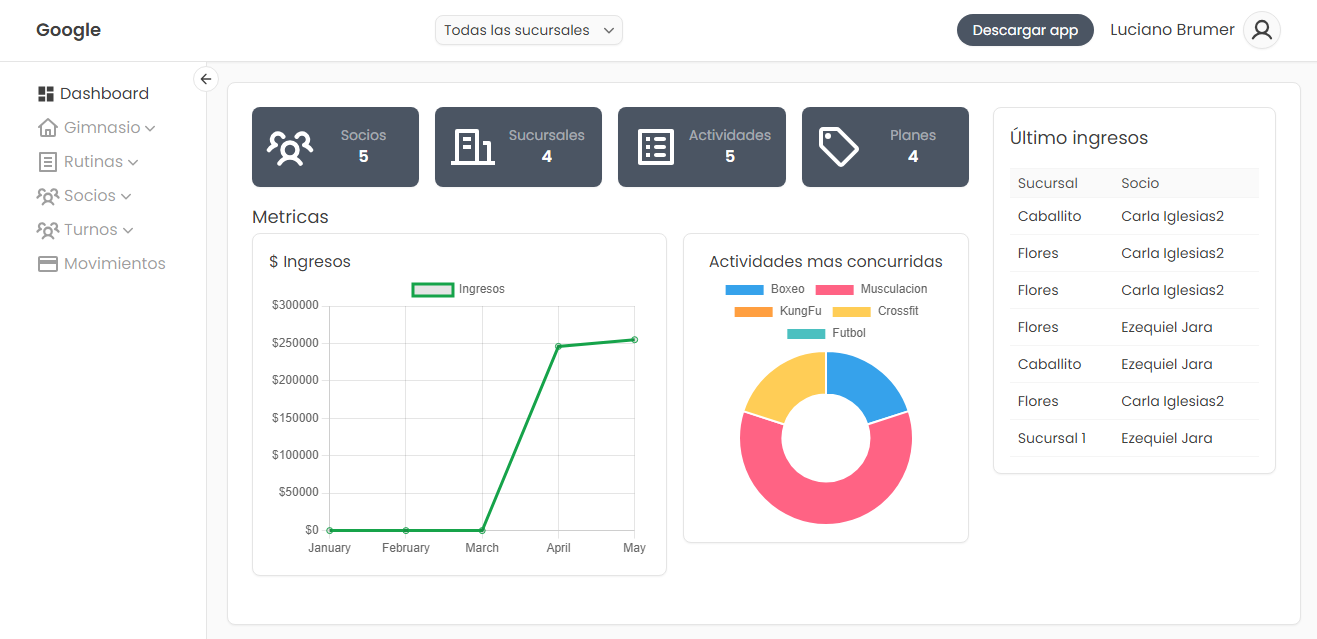Open the Todas las sucursales dropdown
Image resolution: width=1317 pixels, height=639 pixels.
point(529,30)
